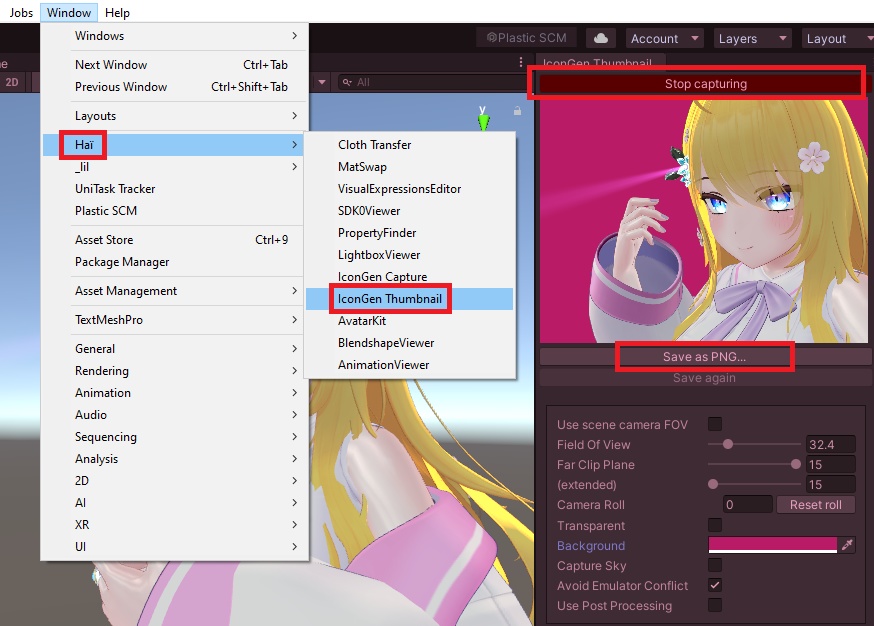Open the Help menu
874x626 pixels.
point(117,12)
